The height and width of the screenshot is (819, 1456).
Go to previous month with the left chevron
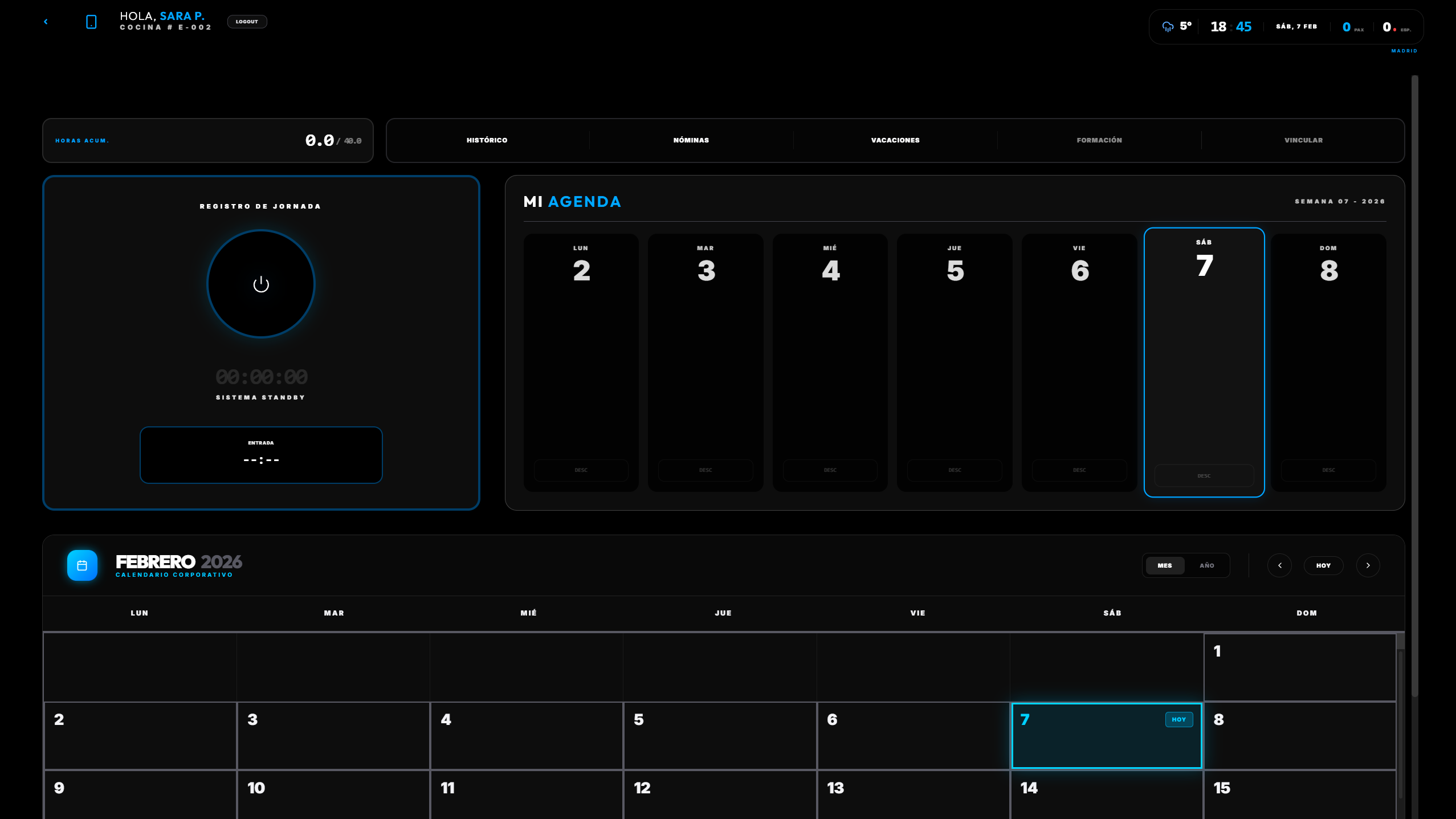[x=1279, y=565]
